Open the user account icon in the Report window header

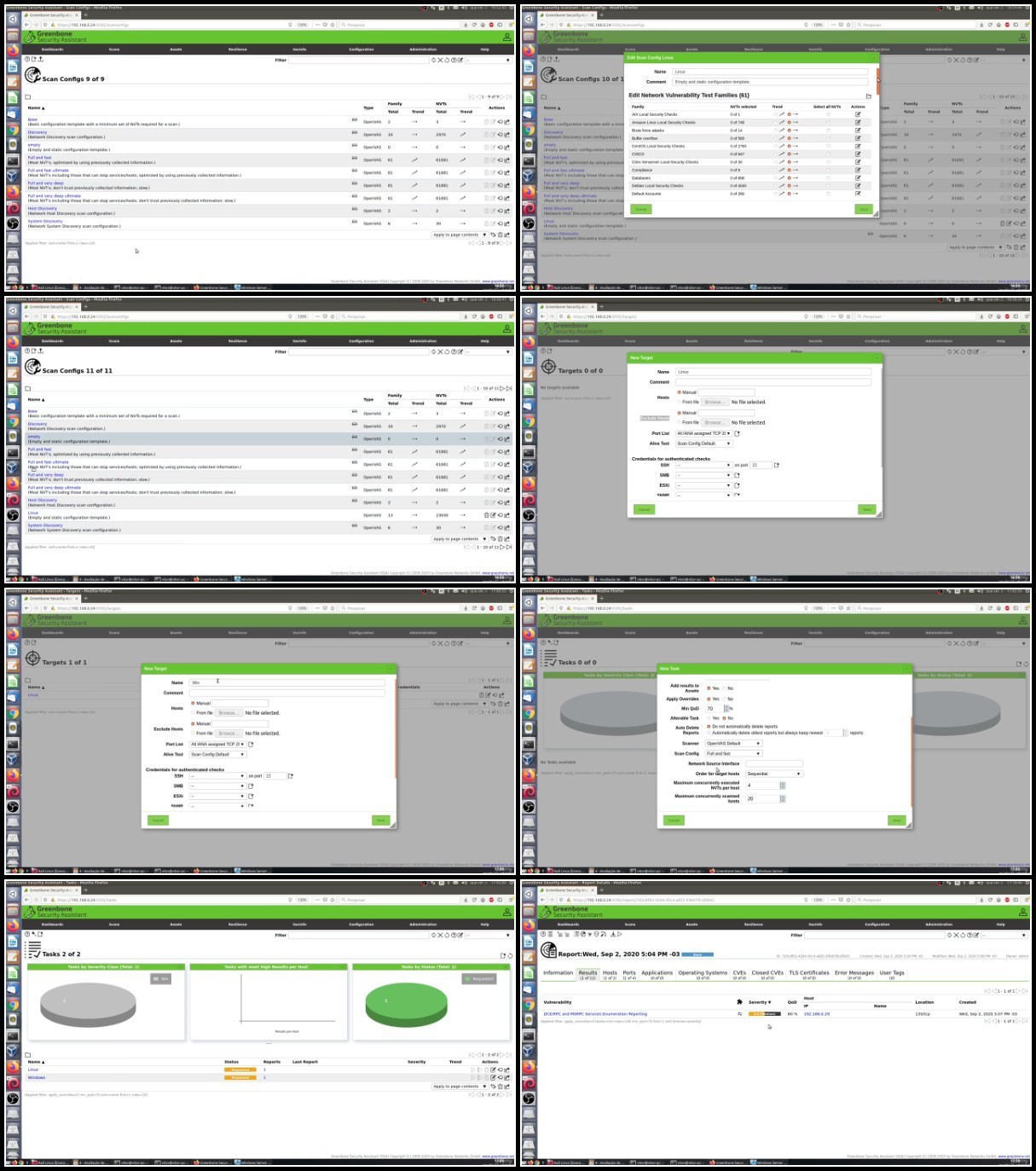click(1023, 913)
